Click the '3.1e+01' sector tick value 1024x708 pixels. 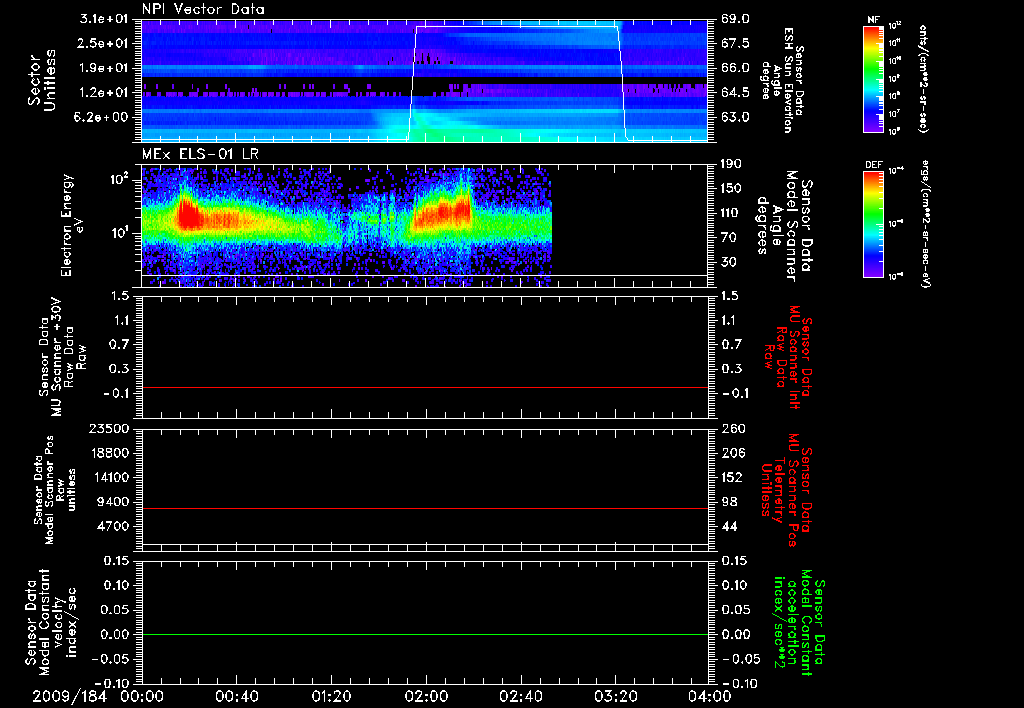tap(104, 19)
